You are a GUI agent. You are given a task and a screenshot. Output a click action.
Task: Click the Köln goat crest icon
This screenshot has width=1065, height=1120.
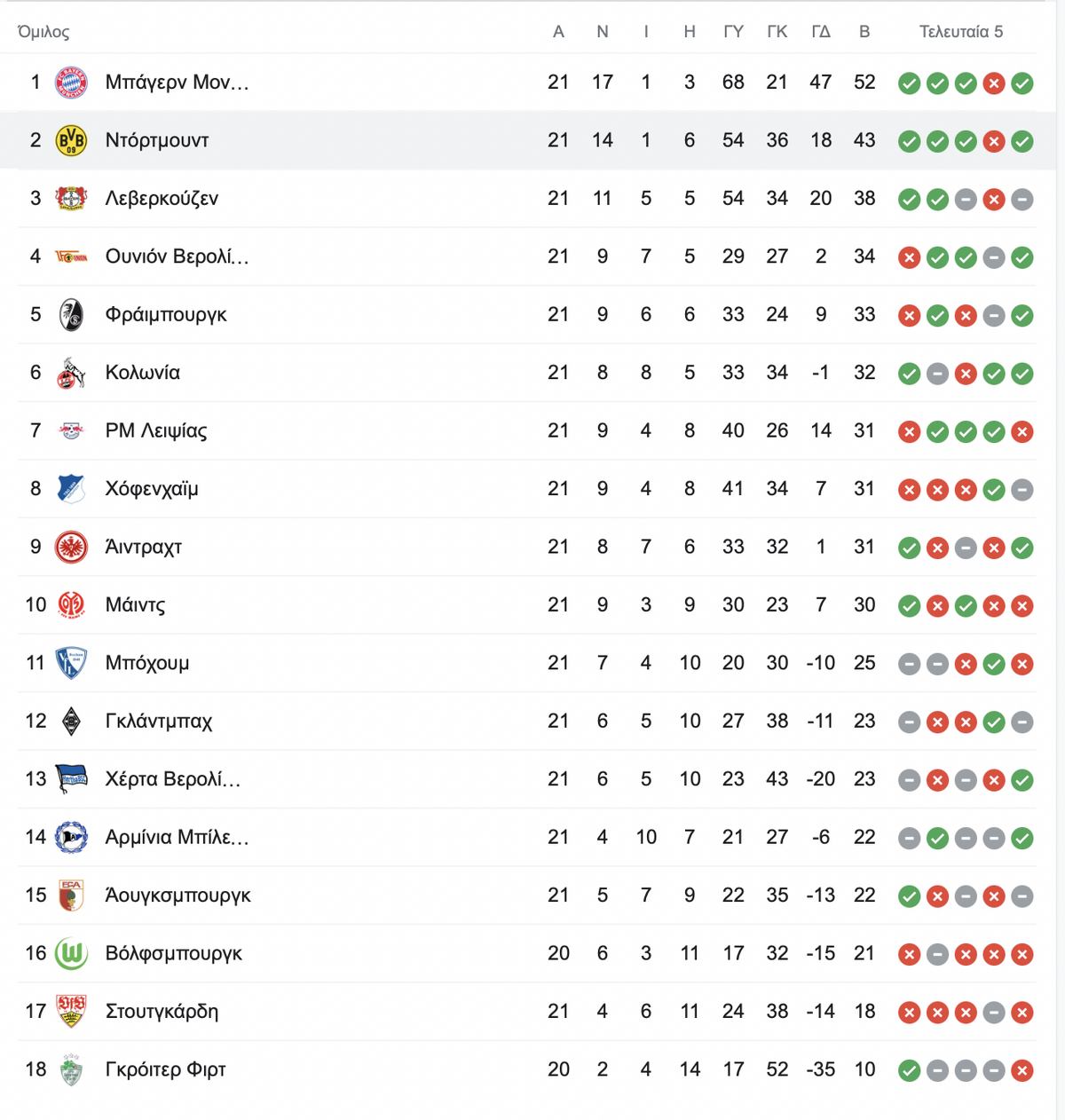pos(71,373)
